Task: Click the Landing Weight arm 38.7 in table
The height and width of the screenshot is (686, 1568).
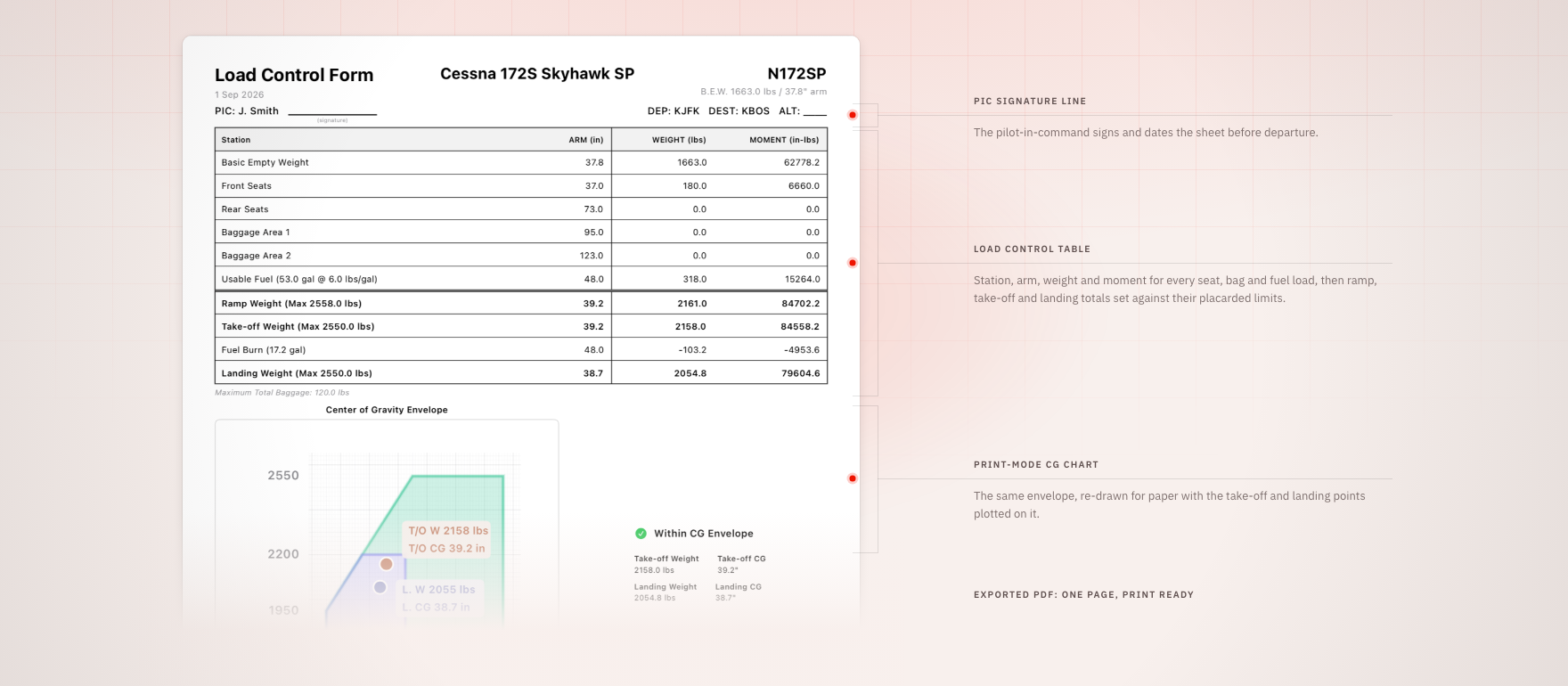Action: [x=593, y=373]
